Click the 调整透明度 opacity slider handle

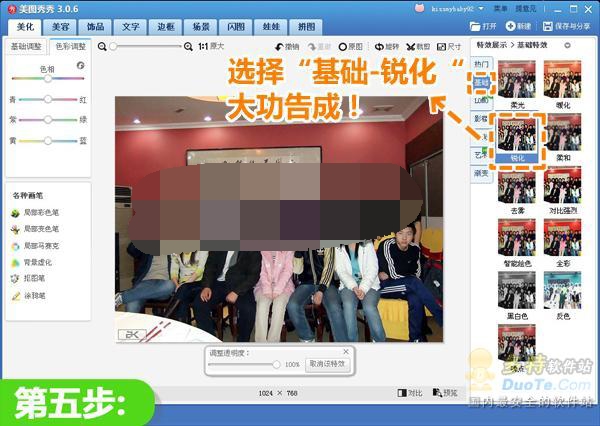tap(276, 364)
